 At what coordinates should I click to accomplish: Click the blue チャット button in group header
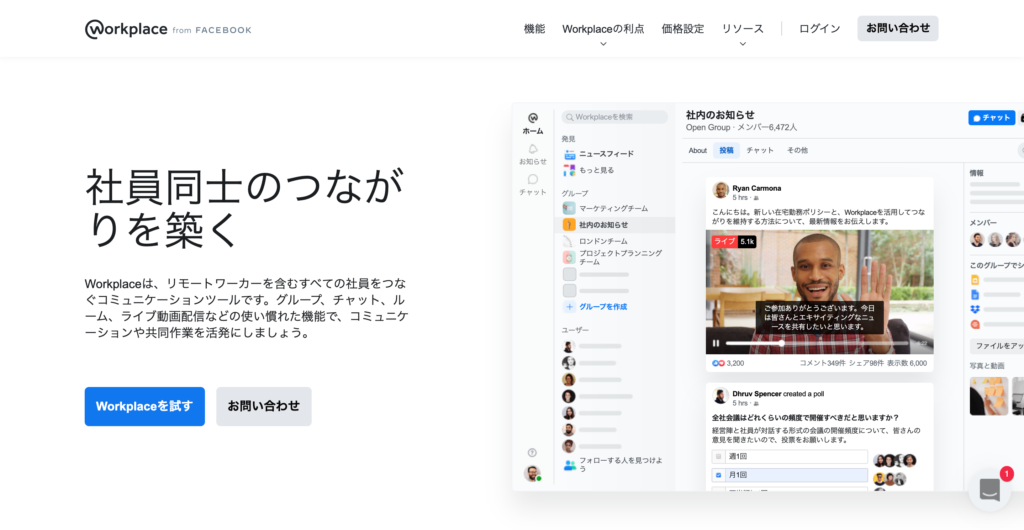point(991,118)
